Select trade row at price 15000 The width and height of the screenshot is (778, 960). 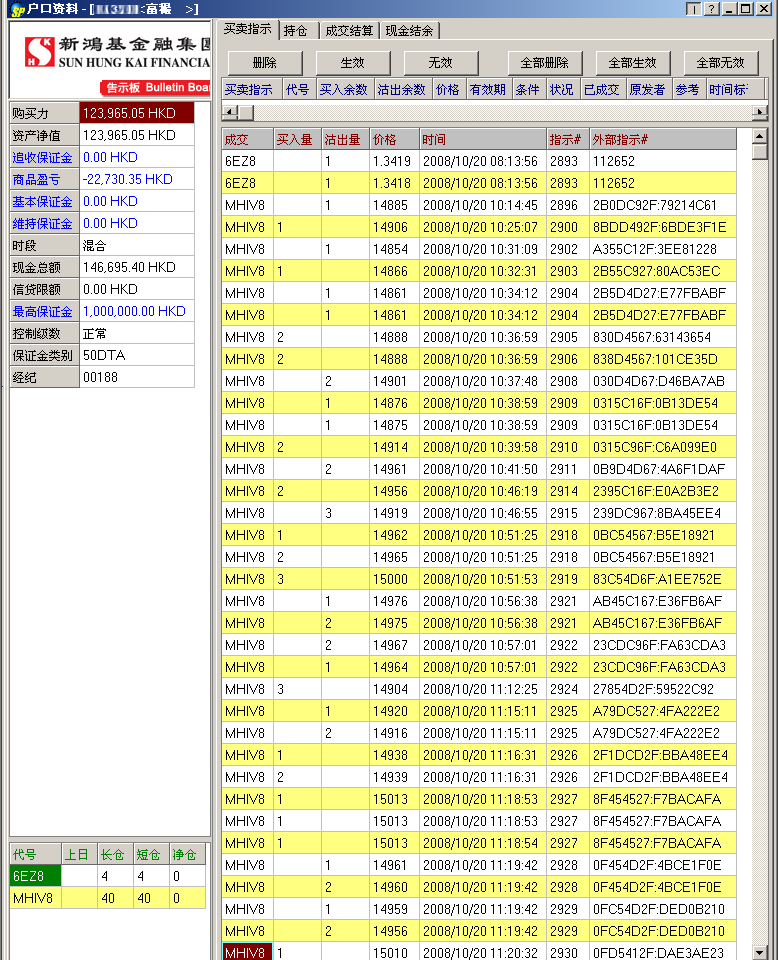tap(479, 579)
